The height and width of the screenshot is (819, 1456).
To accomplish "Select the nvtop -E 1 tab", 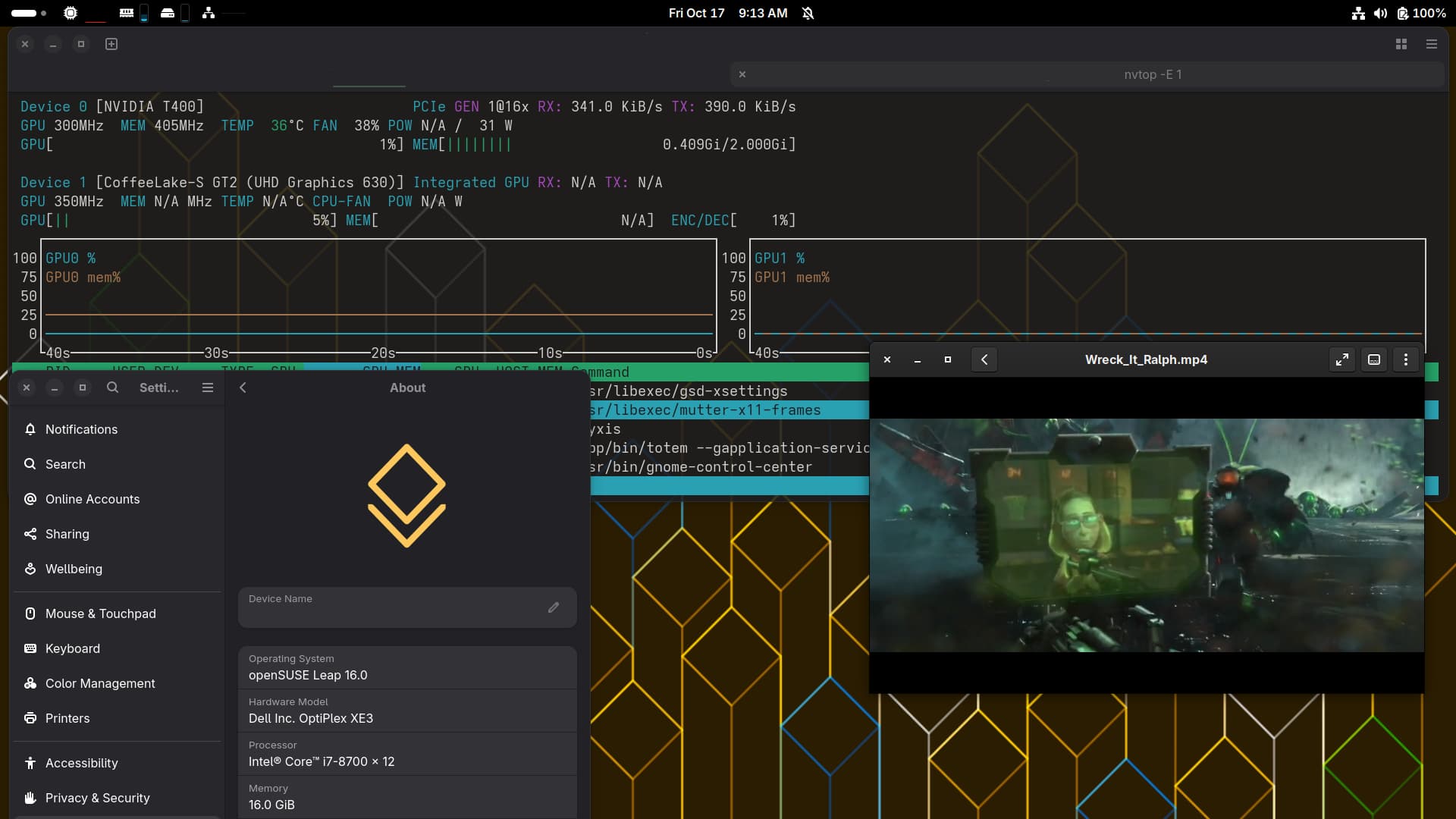I will (x=1152, y=74).
